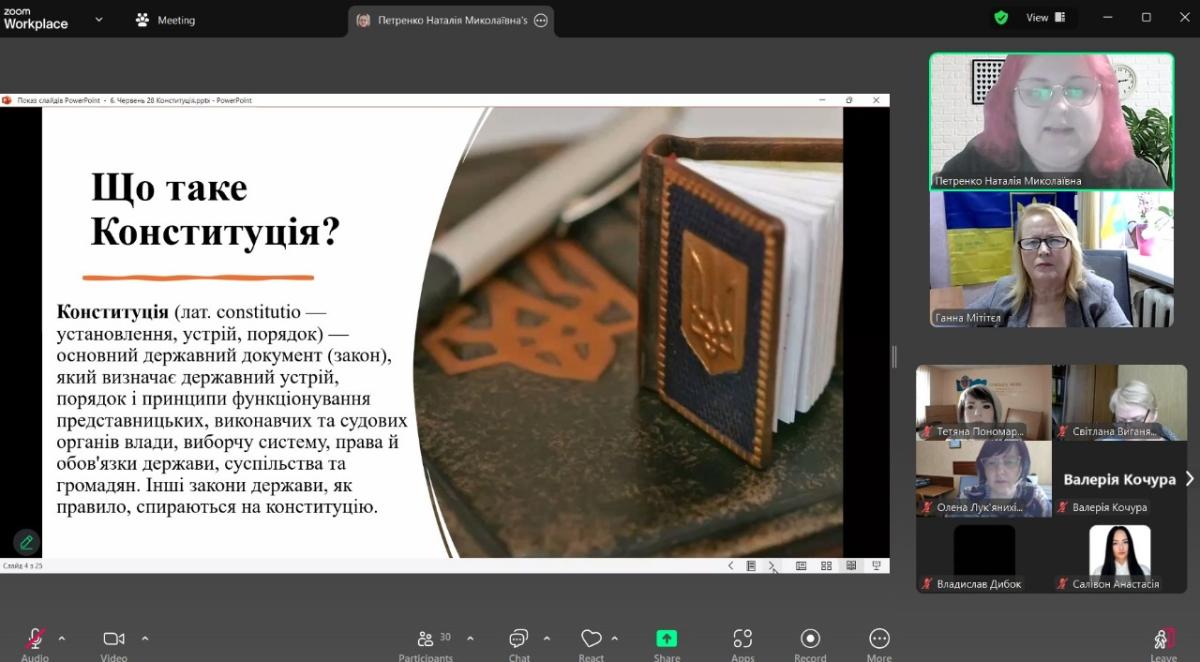
Task: Click the green annotation pencil icon
Action: pos(27,541)
